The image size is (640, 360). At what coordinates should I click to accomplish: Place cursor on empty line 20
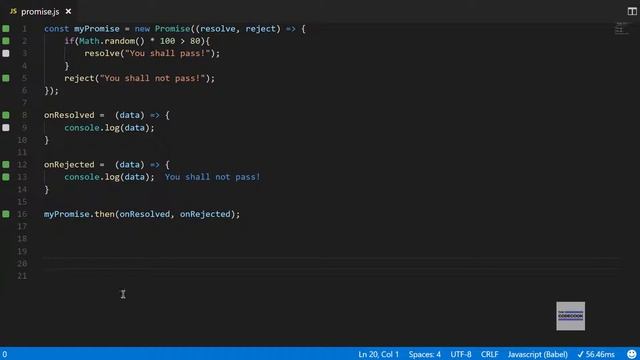(333, 263)
